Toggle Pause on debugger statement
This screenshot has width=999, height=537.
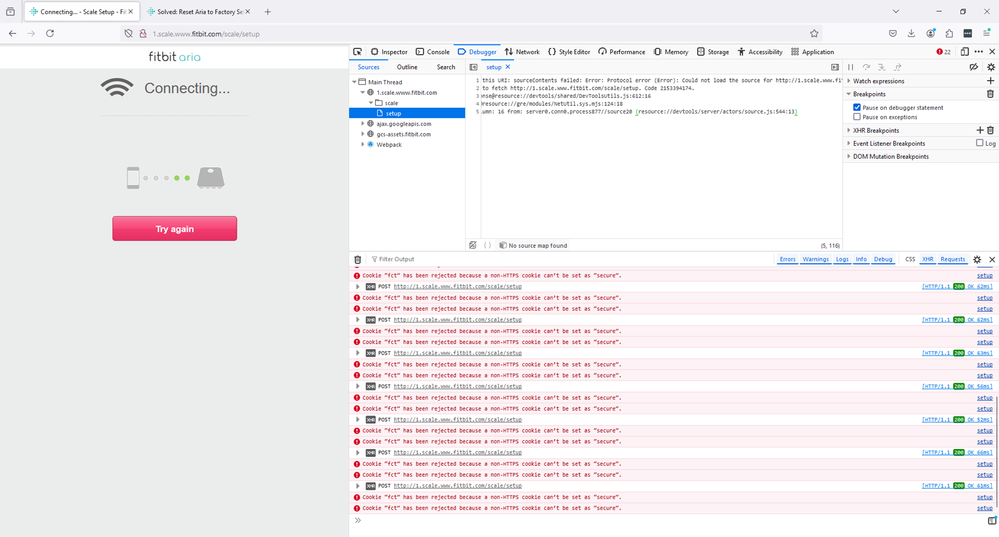click(x=857, y=108)
